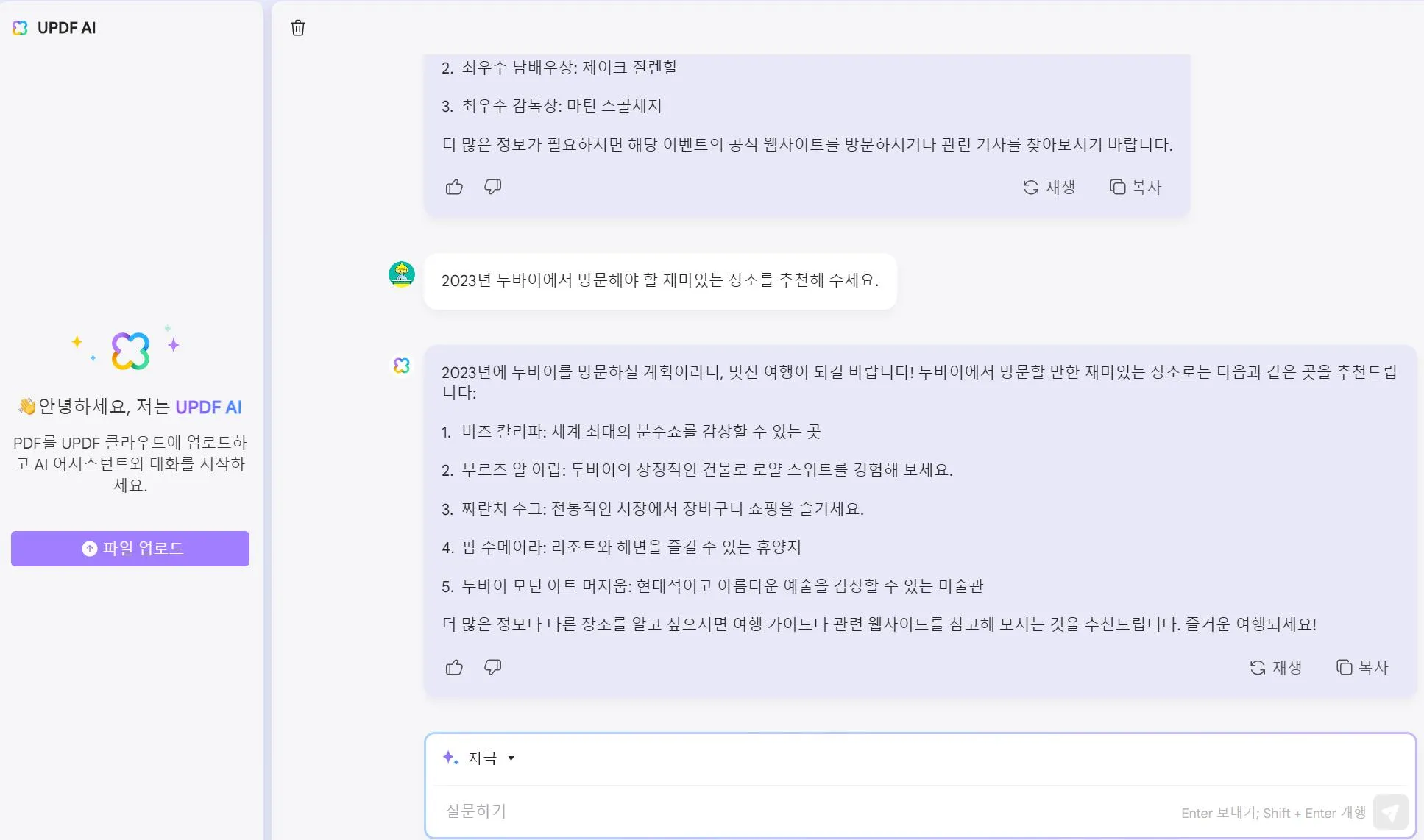This screenshot has height=840, width=1424.
Task: Regenerate the Dubai answer with 재생
Action: [1276, 667]
